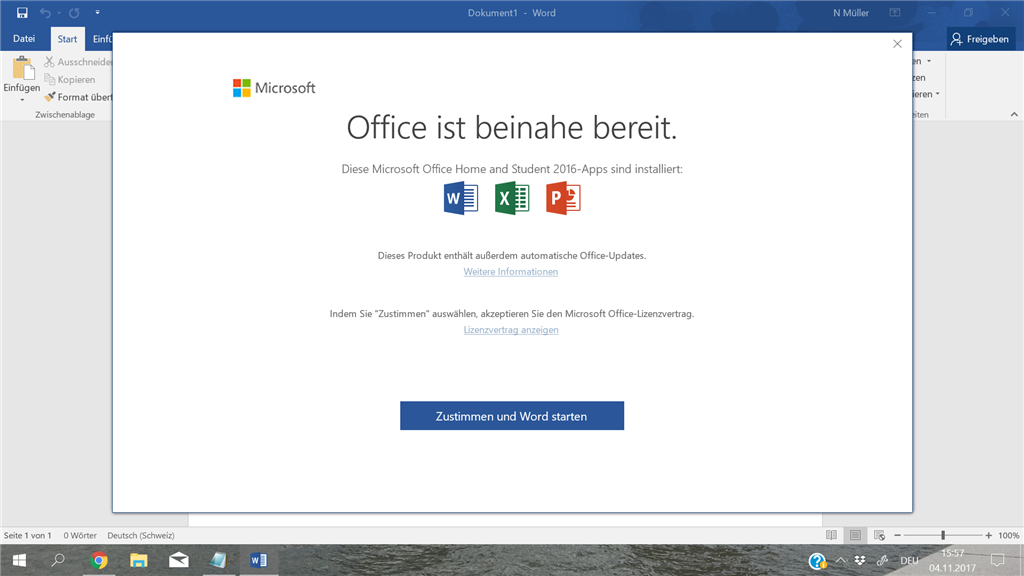Open Customize Quick Access Toolbar dropdown
Image resolution: width=1024 pixels, height=576 pixels.
coord(97,12)
